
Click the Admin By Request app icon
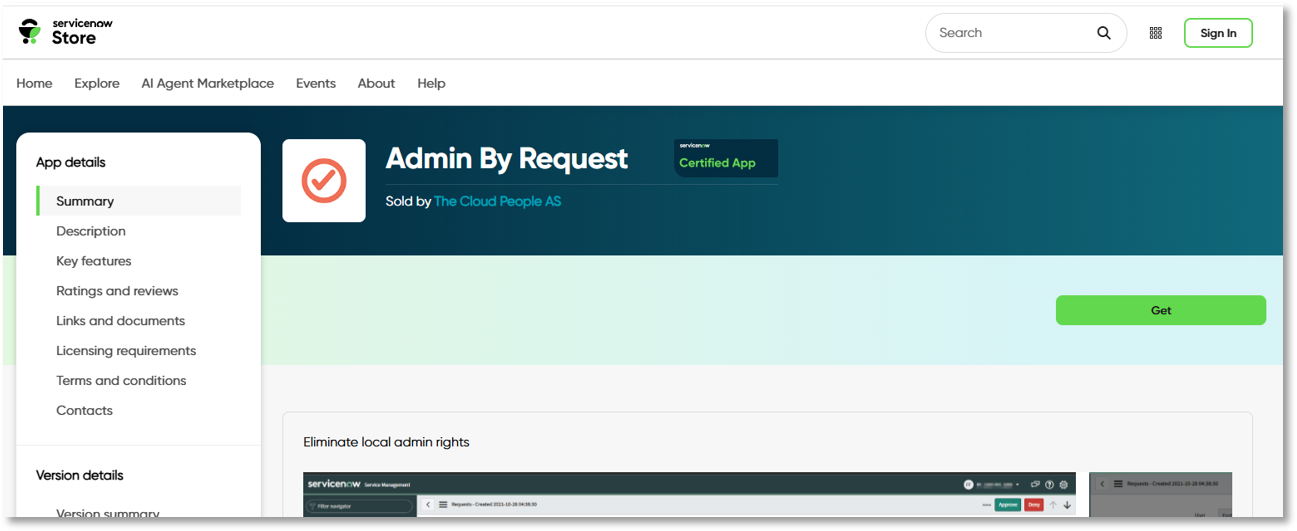(324, 181)
